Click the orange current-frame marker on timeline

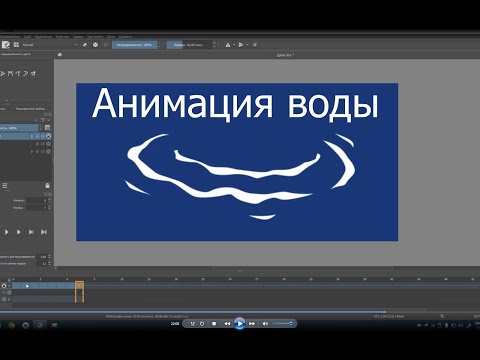coord(79,292)
